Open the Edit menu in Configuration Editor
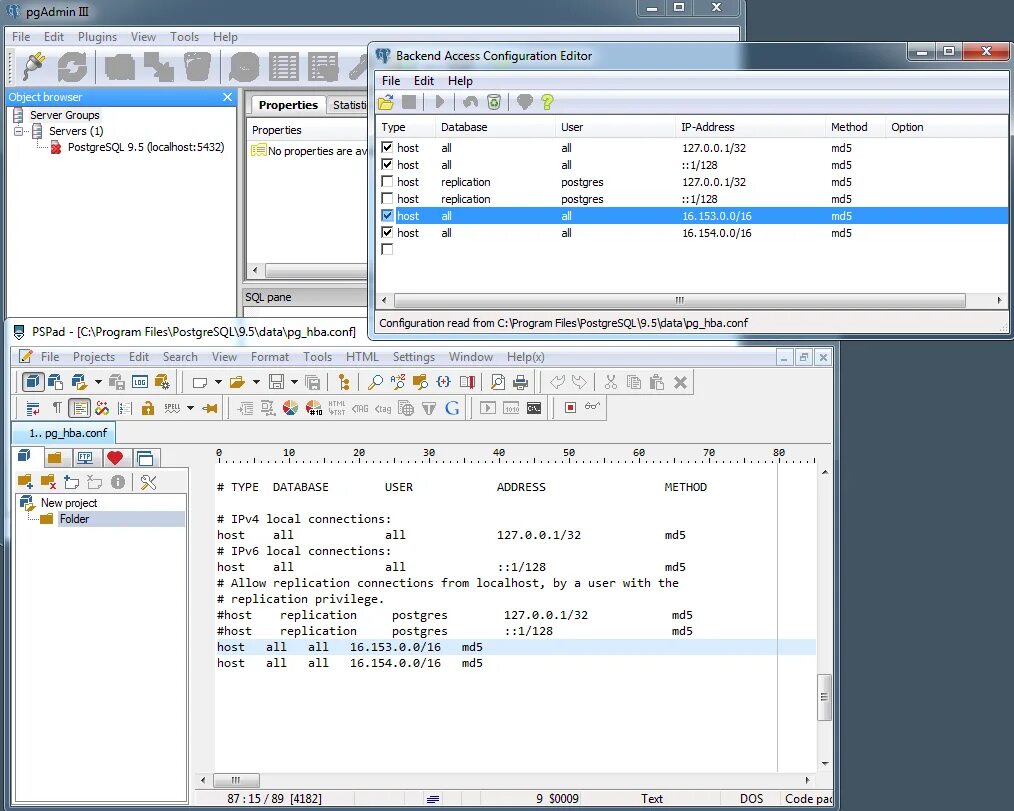Screen dimensions: 1014x811 click(x=424, y=81)
